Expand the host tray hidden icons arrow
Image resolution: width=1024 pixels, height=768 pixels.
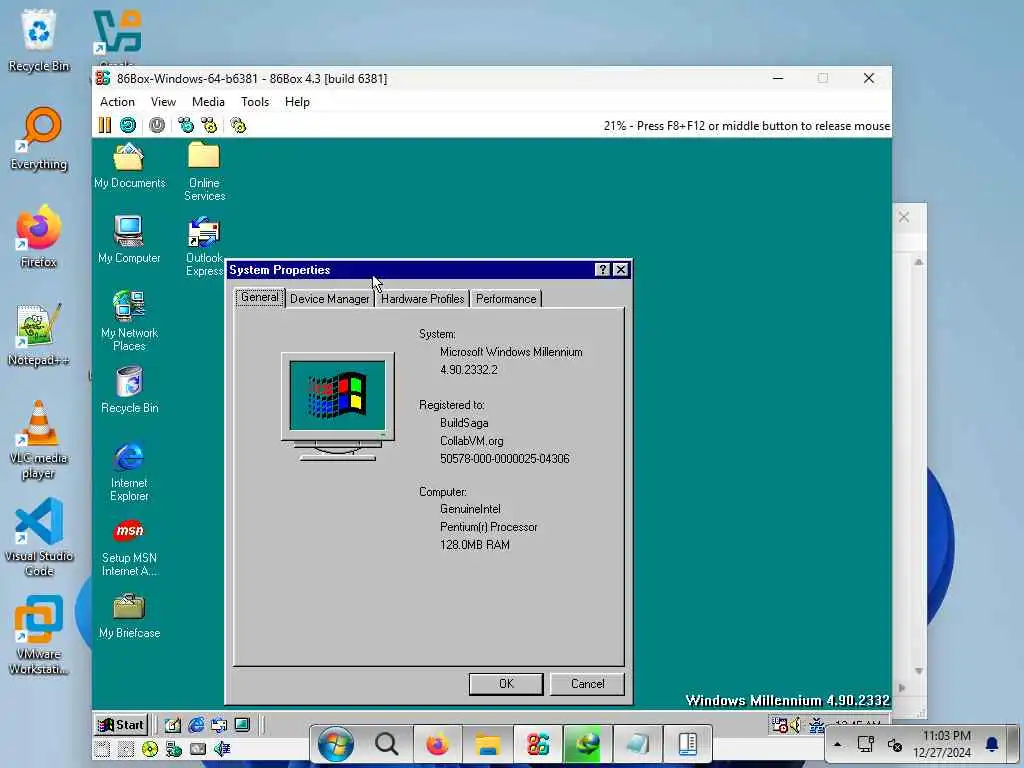838,744
